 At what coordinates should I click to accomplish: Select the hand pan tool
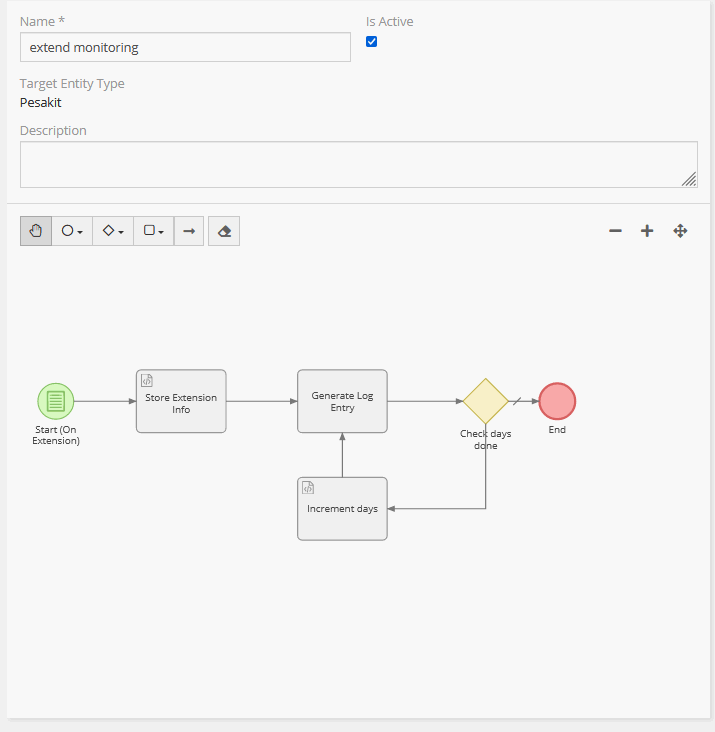tap(36, 231)
